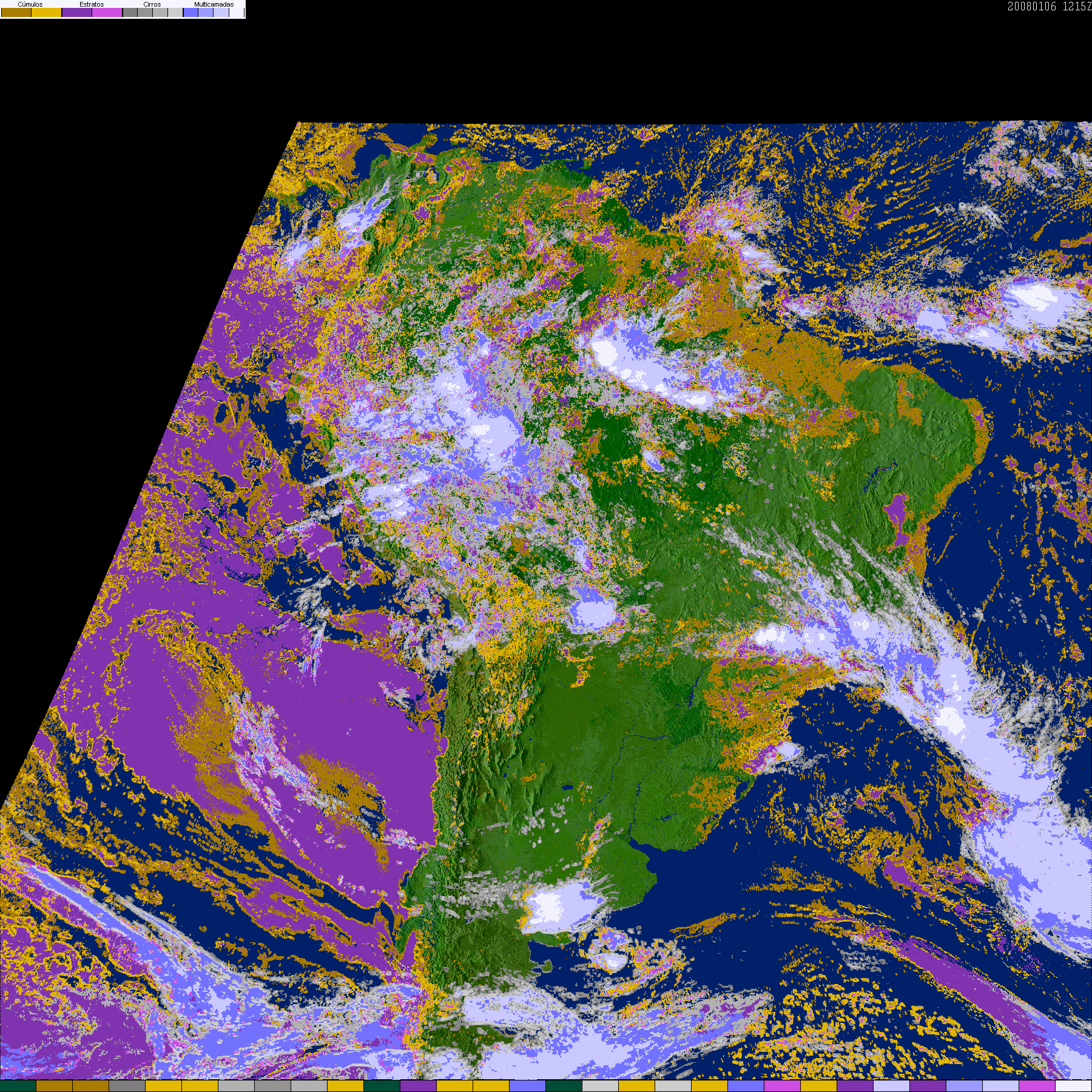Screen dimensions: 1092x1092
Task: Click the Estratos legend label
Action: [x=92, y=4]
